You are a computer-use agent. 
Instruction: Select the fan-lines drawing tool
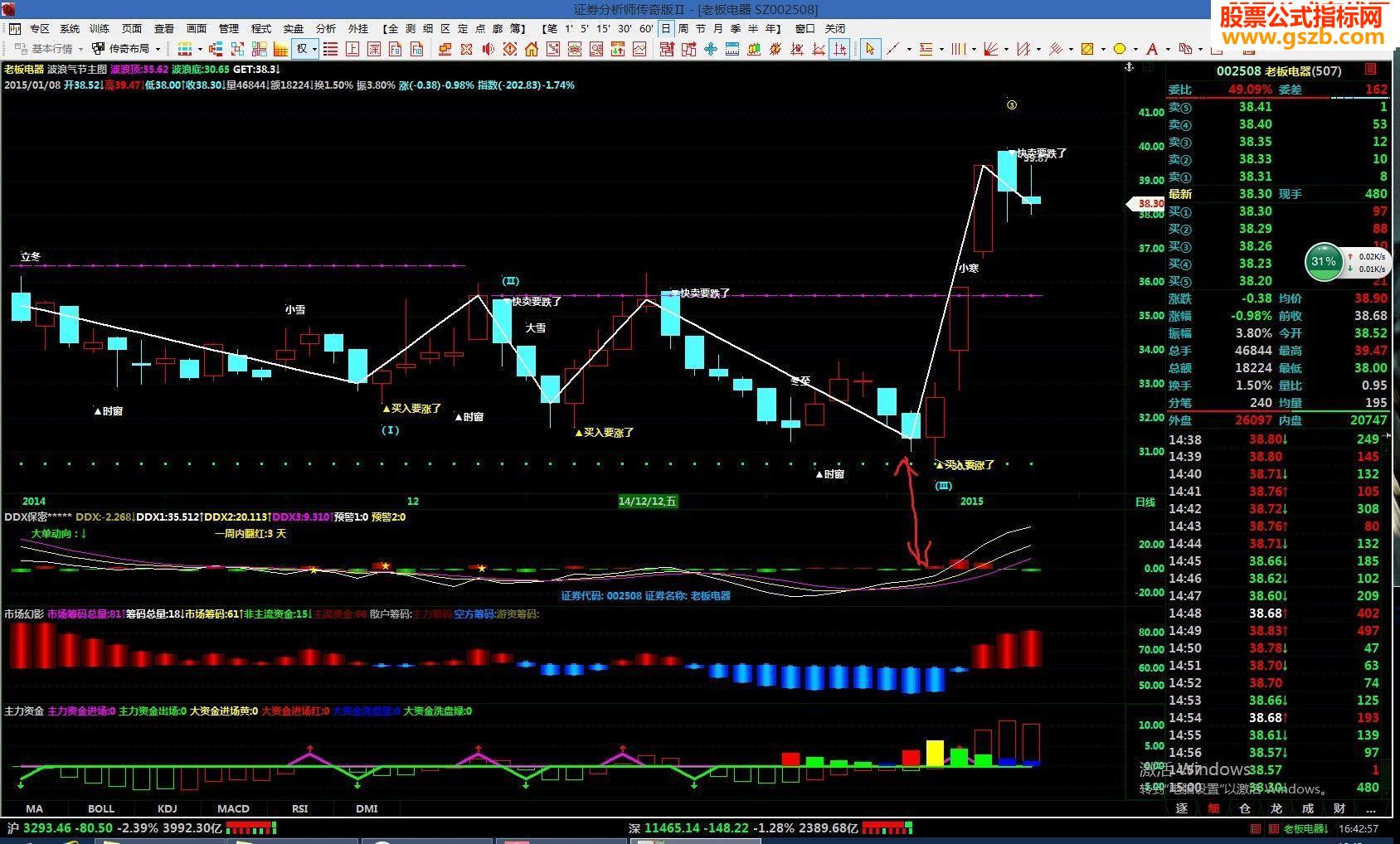point(990,49)
